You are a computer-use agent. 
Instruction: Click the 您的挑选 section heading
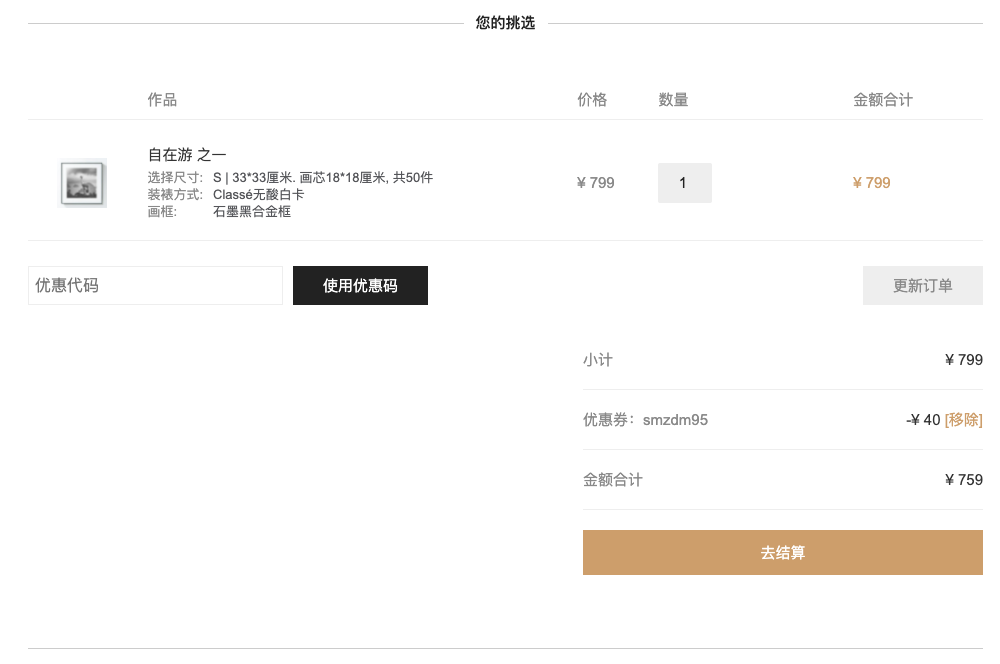pos(505,23)
